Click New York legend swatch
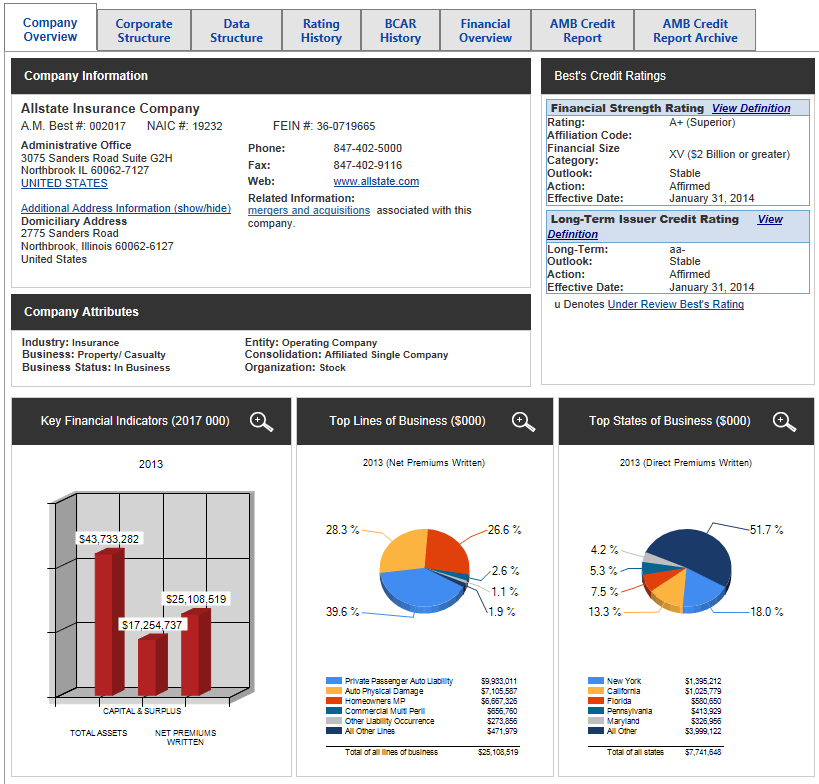819x784 pixels. [x=596, y=681]
